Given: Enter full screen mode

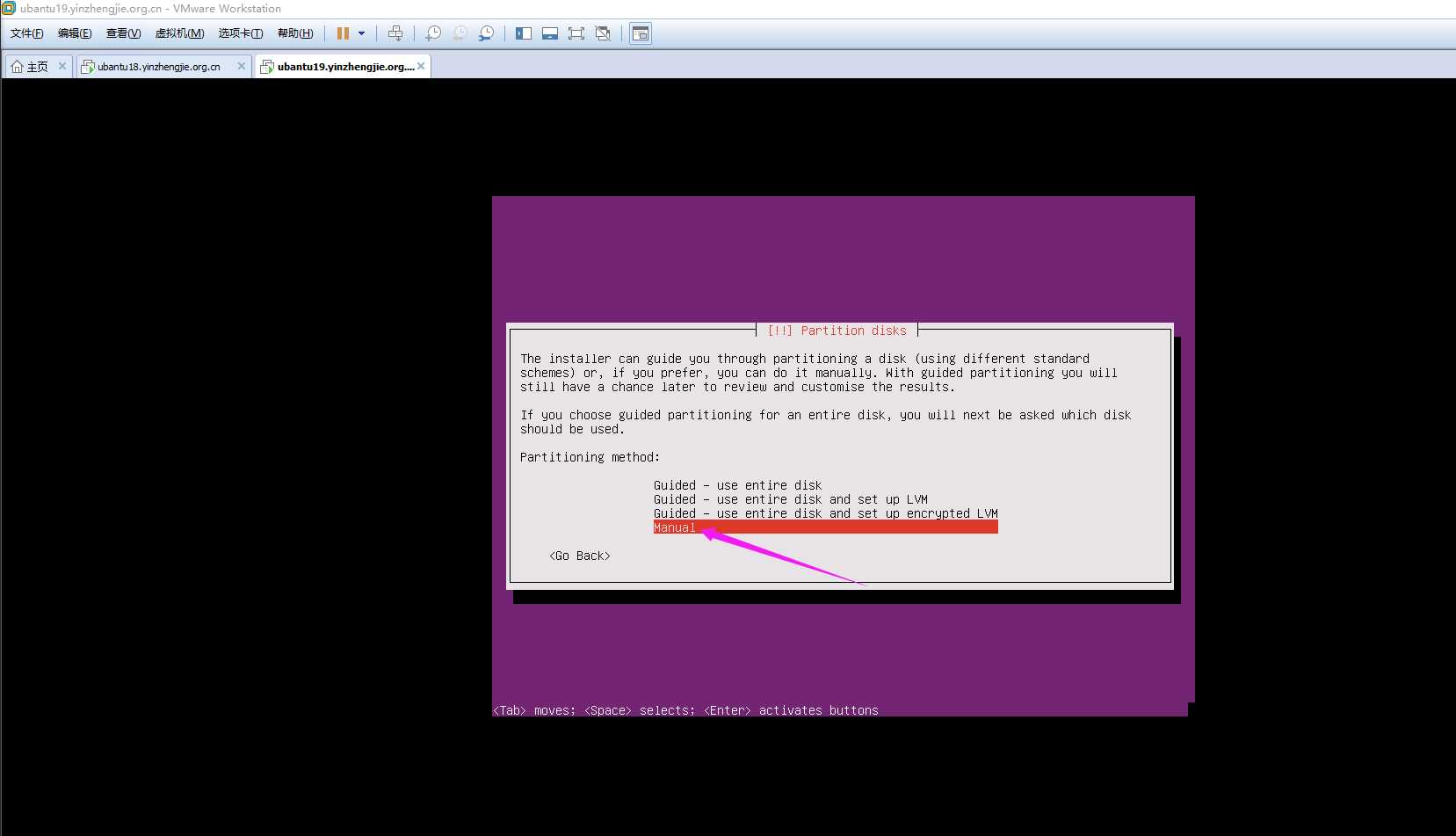Looking at the screenshot, I should tap(576, 33).
